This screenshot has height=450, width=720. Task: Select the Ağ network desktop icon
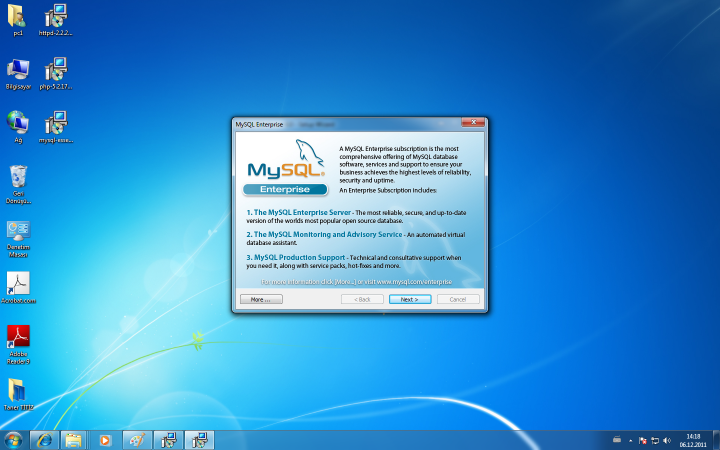(x=18, y=123)
